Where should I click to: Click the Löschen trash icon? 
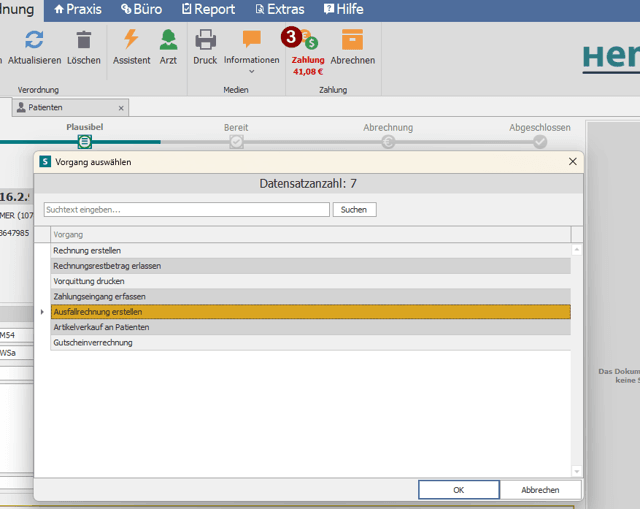click(x=84, y=40)
